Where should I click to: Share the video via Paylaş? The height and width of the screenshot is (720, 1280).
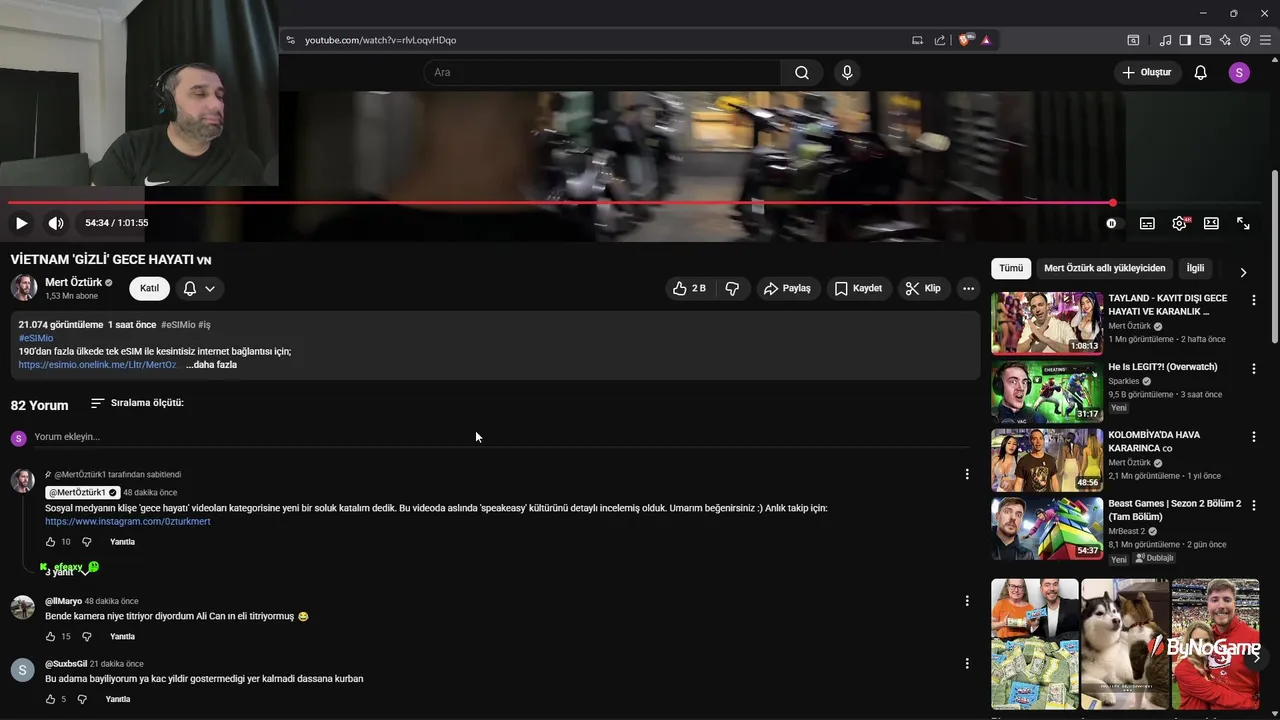coord(787,288)
